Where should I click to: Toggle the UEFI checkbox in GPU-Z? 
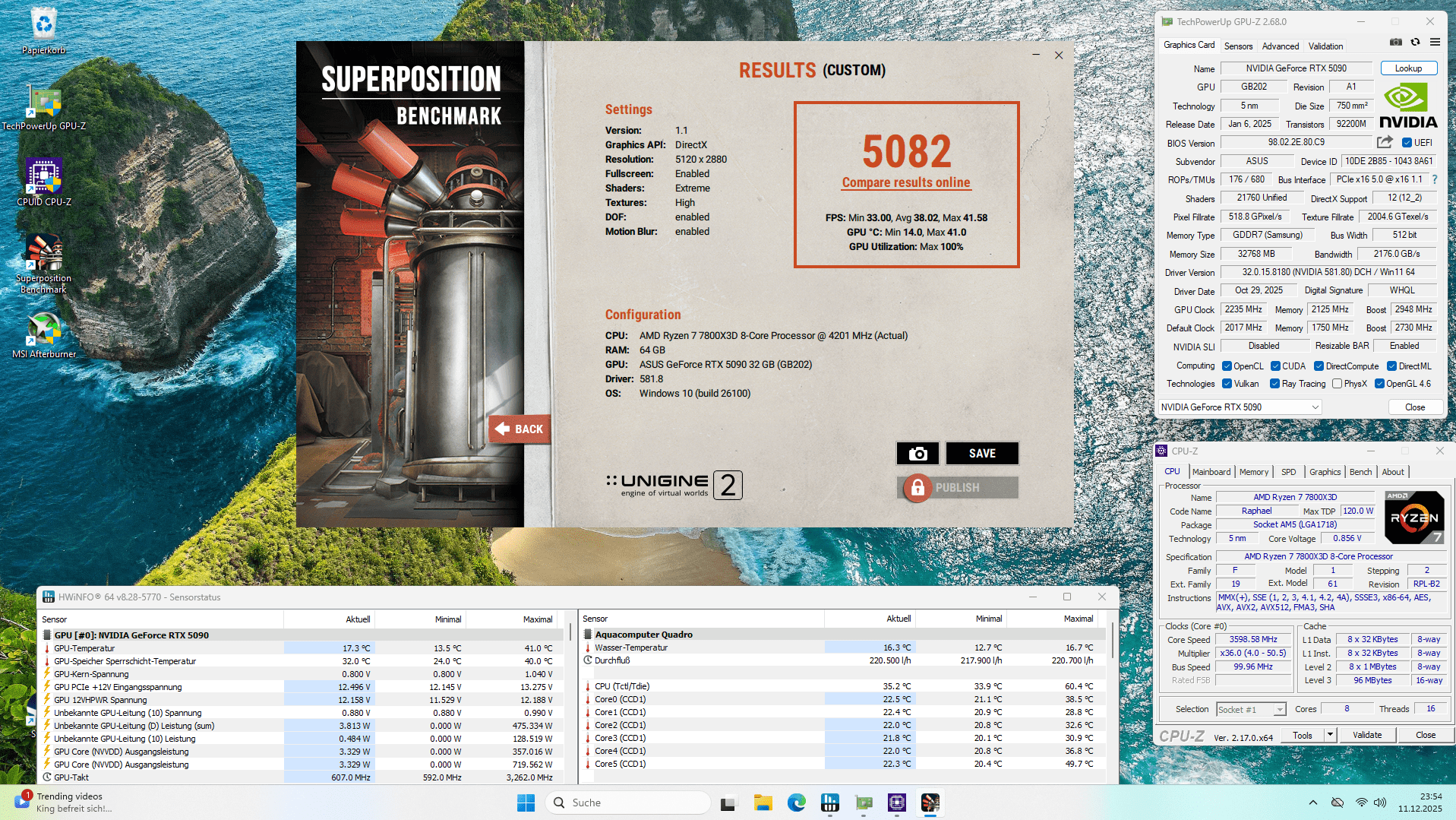tap(1407, 143)
